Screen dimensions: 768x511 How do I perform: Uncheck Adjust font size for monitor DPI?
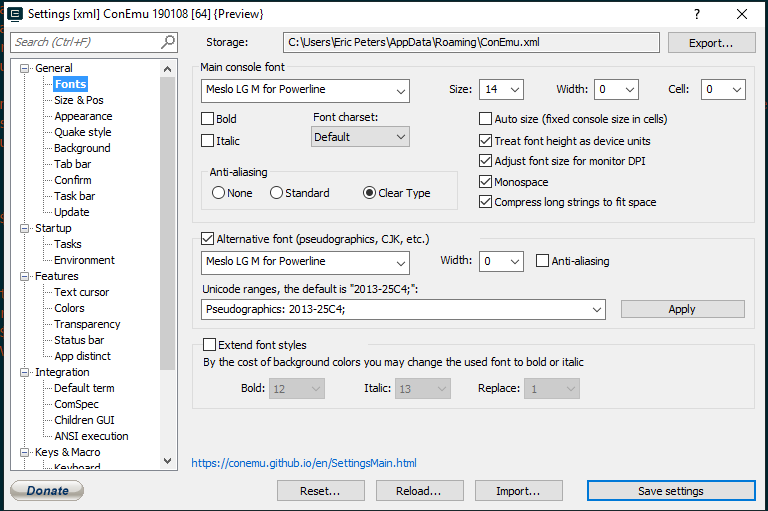coord(485,161)
